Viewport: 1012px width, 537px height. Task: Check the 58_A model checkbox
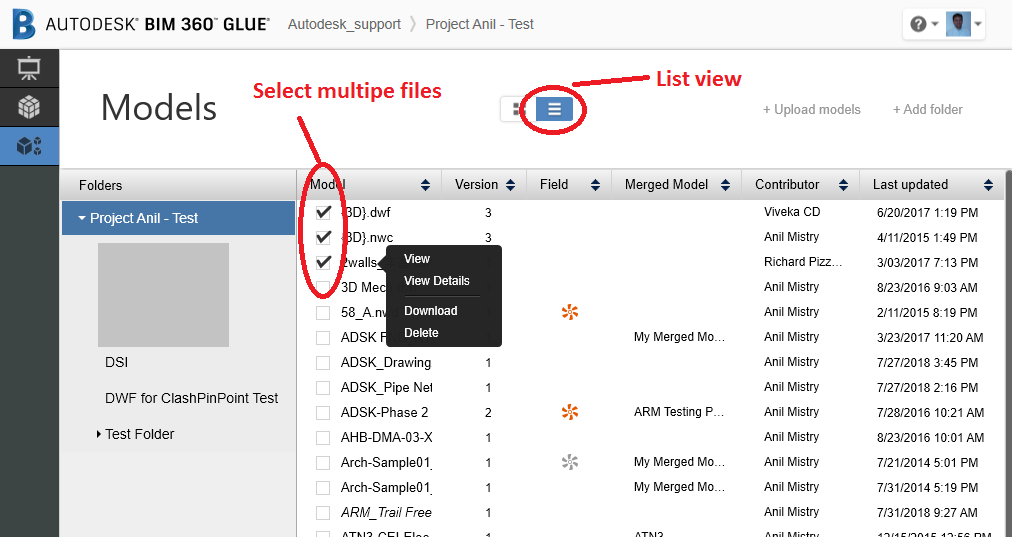(323, 313)
